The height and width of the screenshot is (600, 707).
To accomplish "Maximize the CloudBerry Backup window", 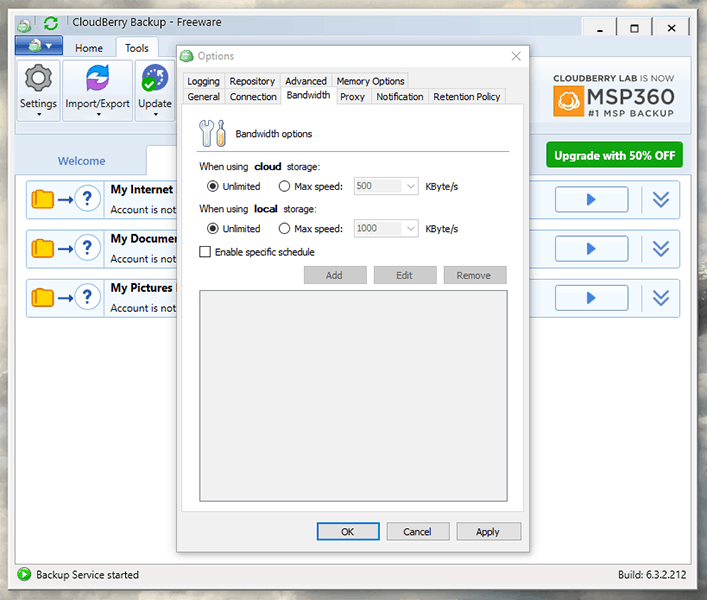I will pyautogui.click(x=634, y=28).
